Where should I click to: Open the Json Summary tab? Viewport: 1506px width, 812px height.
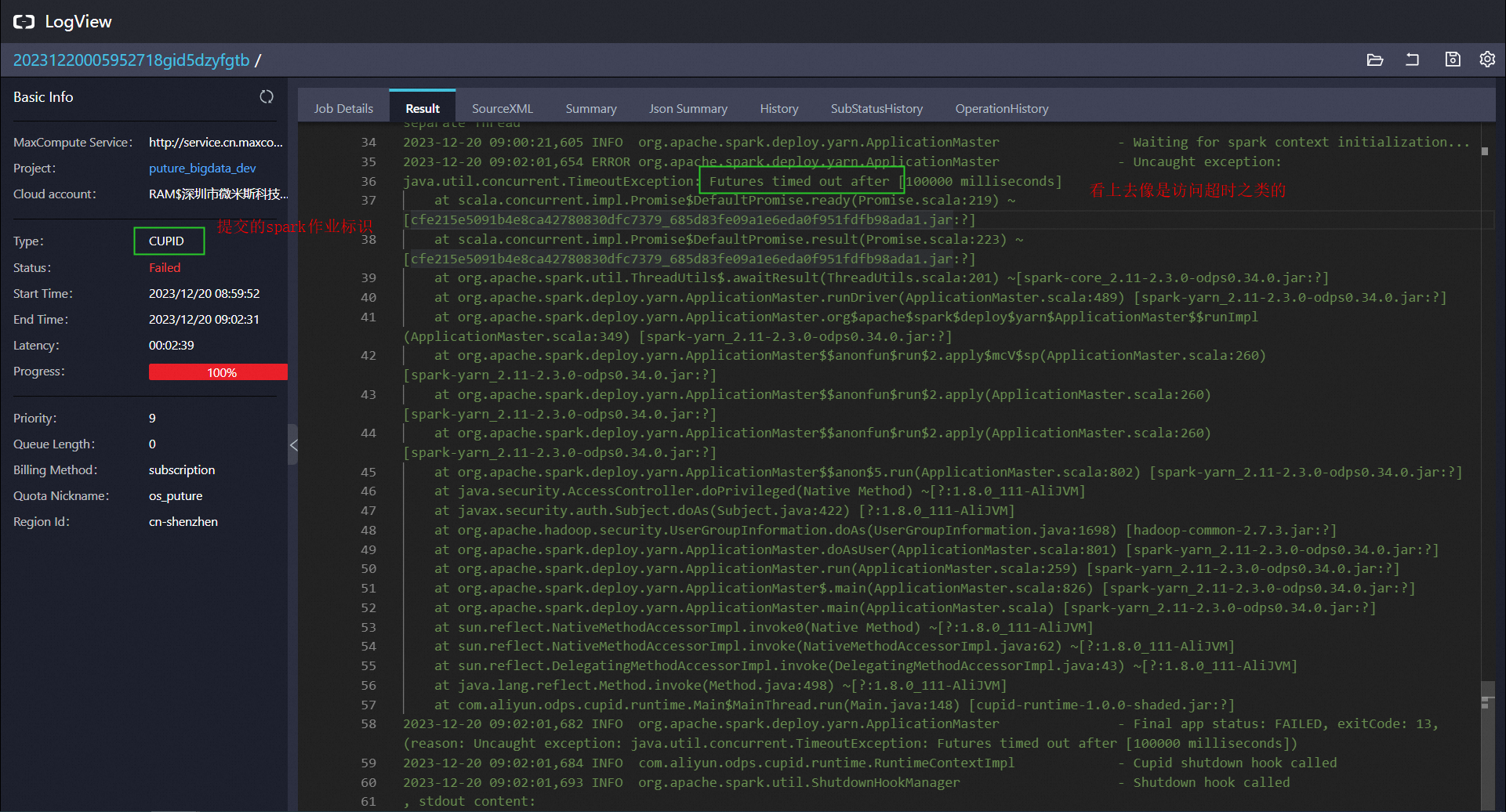point(688,109)
